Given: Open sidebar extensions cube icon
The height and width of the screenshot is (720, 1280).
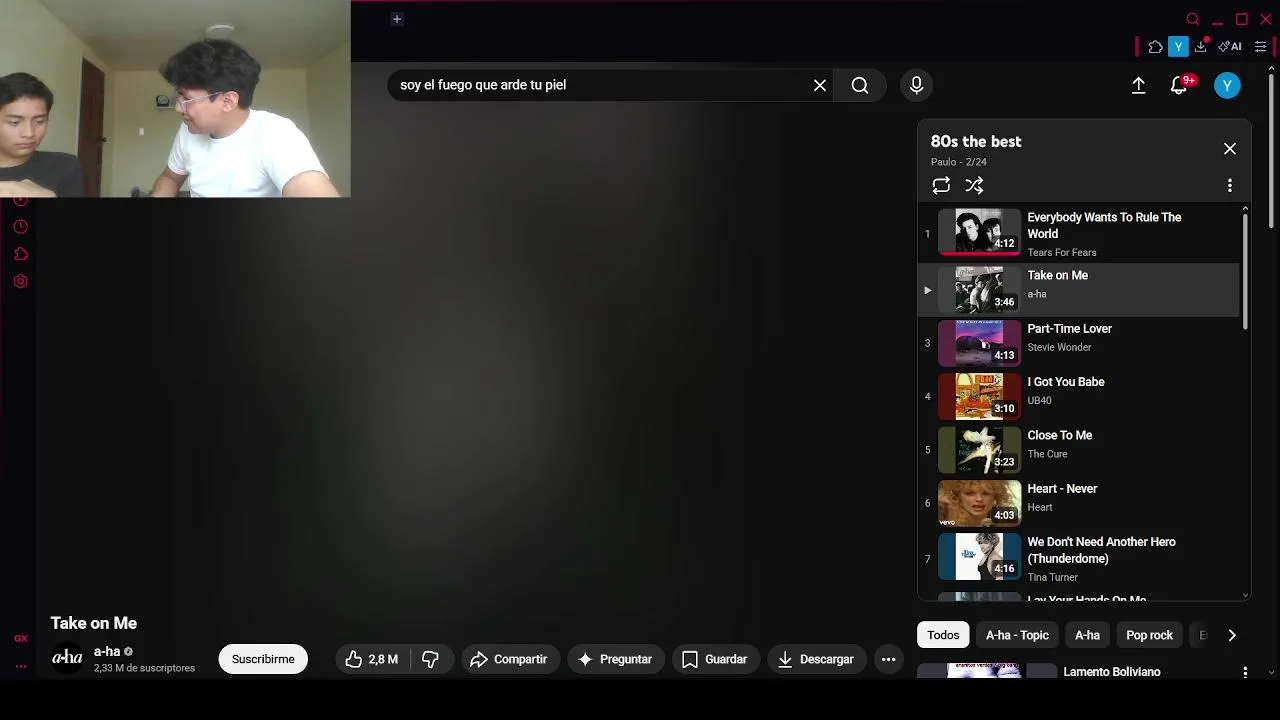Looking at the screenshot, I should click(x=20, y=254).
